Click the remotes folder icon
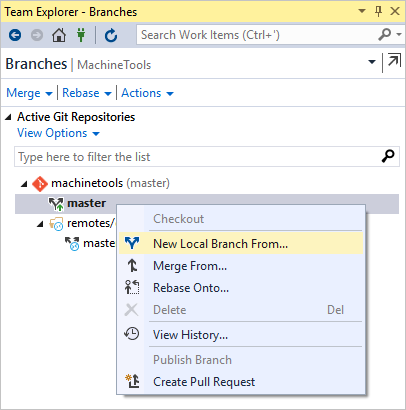The width and height of the screenshot is (406, 410). pyautogui.click(x=56, y=224)
